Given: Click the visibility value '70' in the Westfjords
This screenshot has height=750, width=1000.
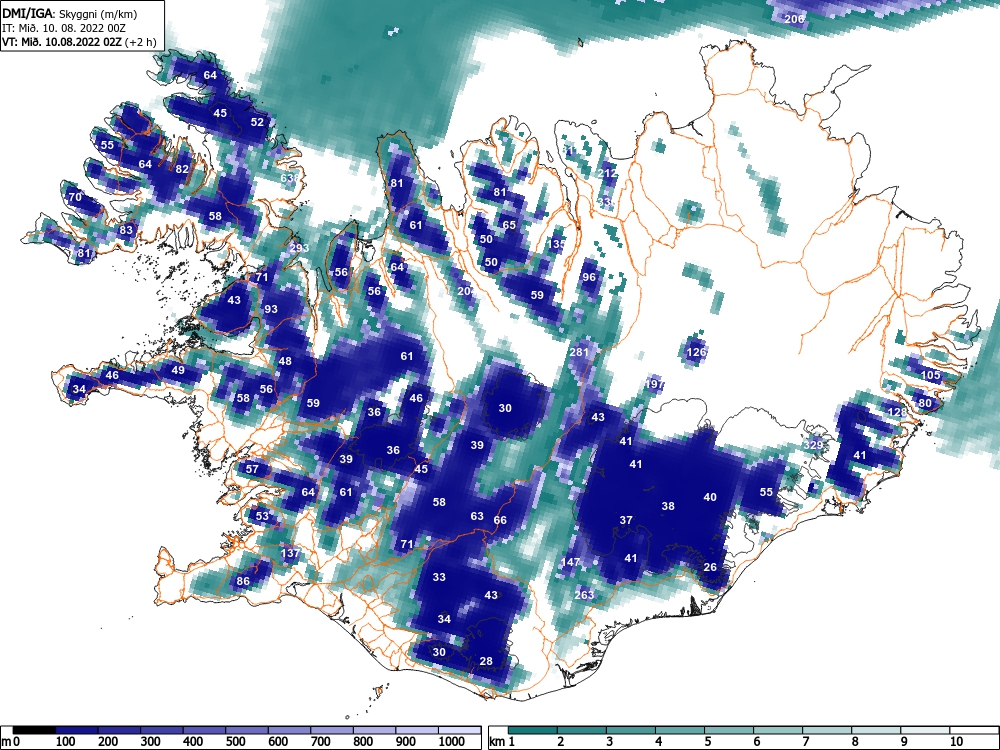Looking at the screenshot, I should click(75, 197).
